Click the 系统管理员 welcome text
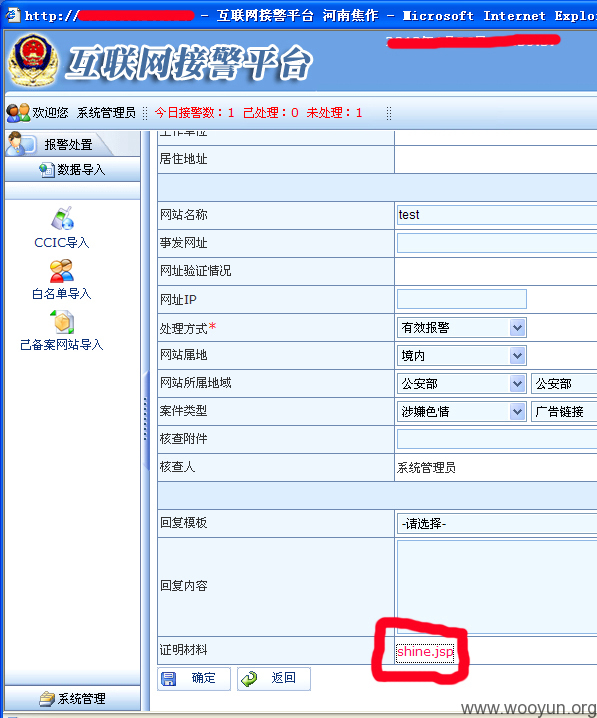This screenshot has height=718, width=597. click(x=106, y=113)
